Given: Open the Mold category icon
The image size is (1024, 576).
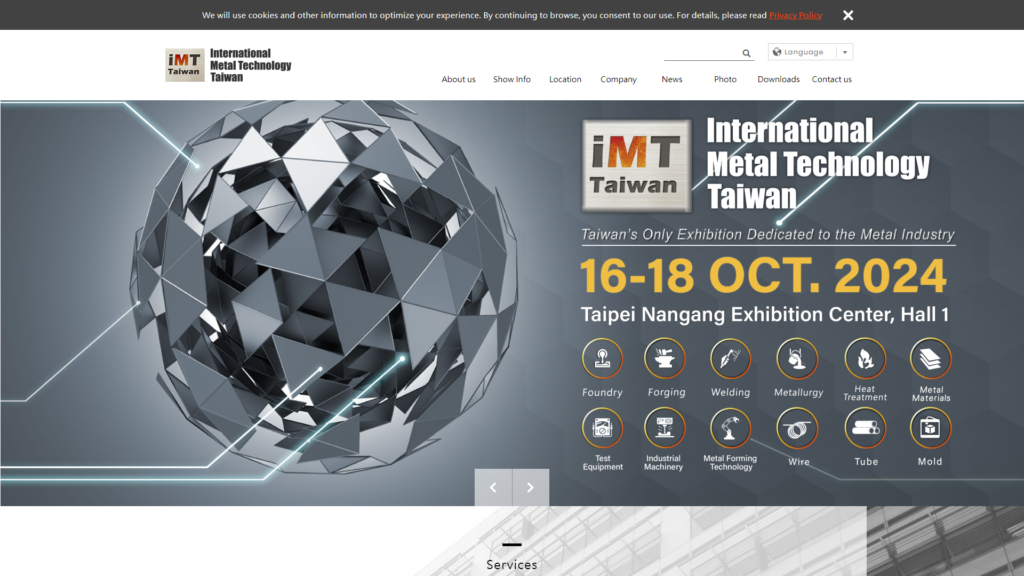Looking at the screenshot, I should 931,428.
